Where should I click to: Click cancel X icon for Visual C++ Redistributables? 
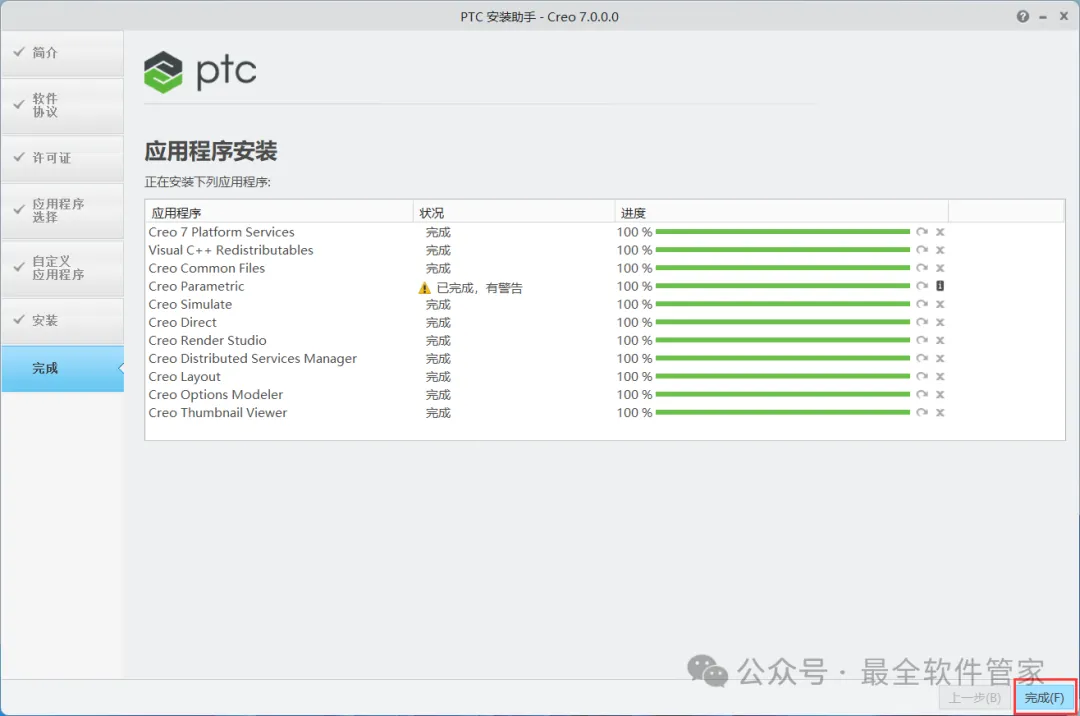(x=940, y=250)
